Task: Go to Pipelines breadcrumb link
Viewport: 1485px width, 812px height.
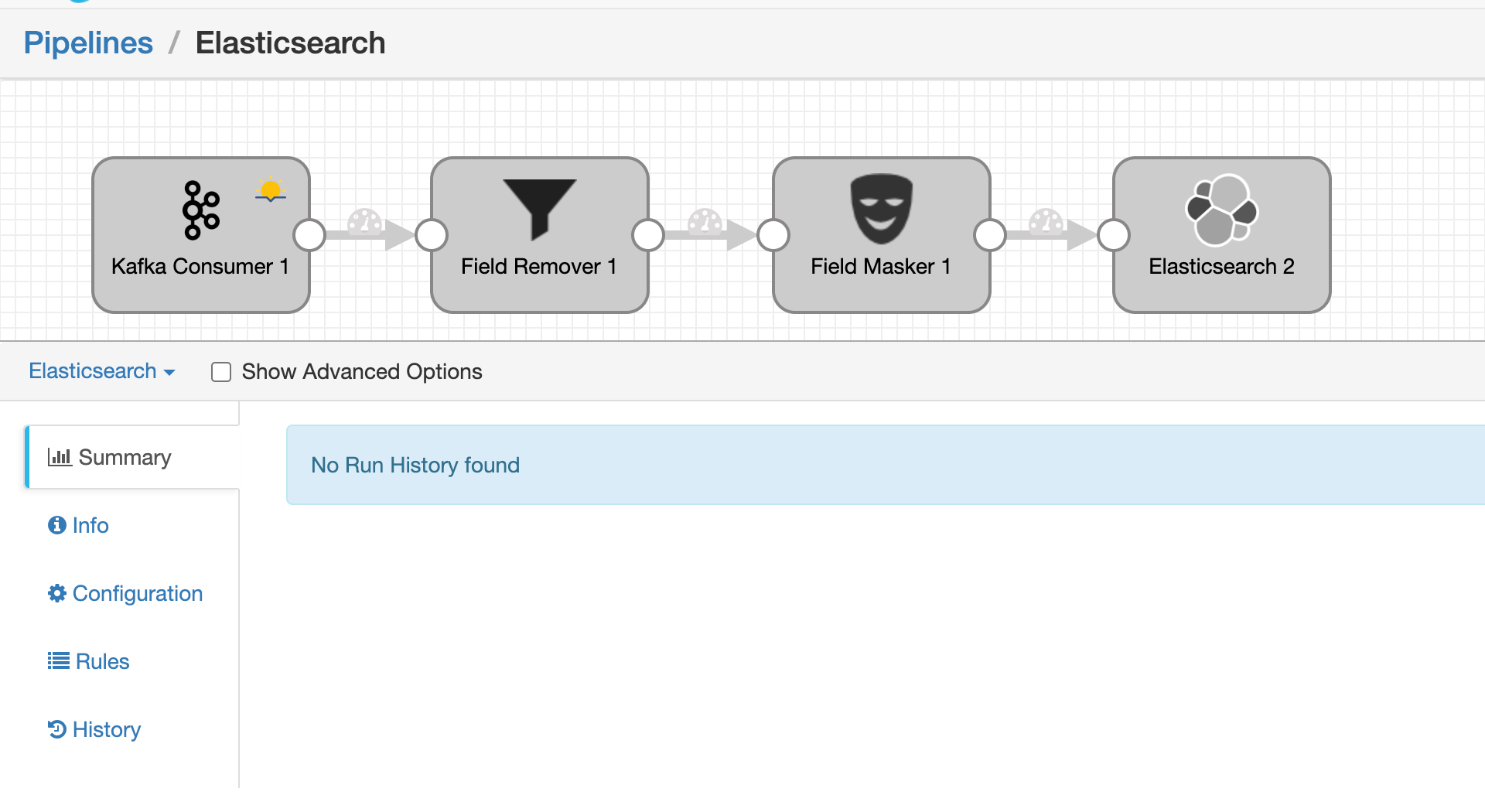Action: coord(88,43)
